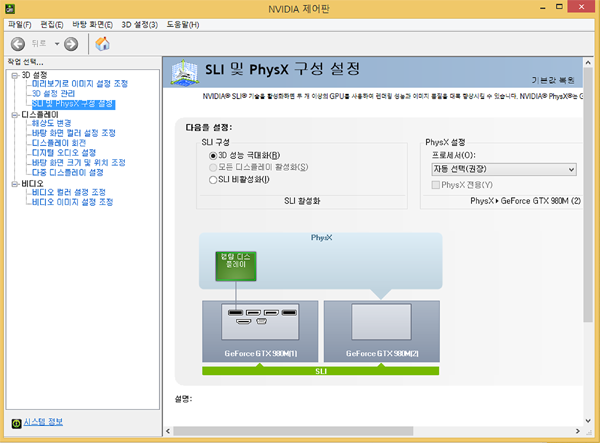Open 다중 디스플레이 설정
Screen dimensions: 600x443
[68, 173]
